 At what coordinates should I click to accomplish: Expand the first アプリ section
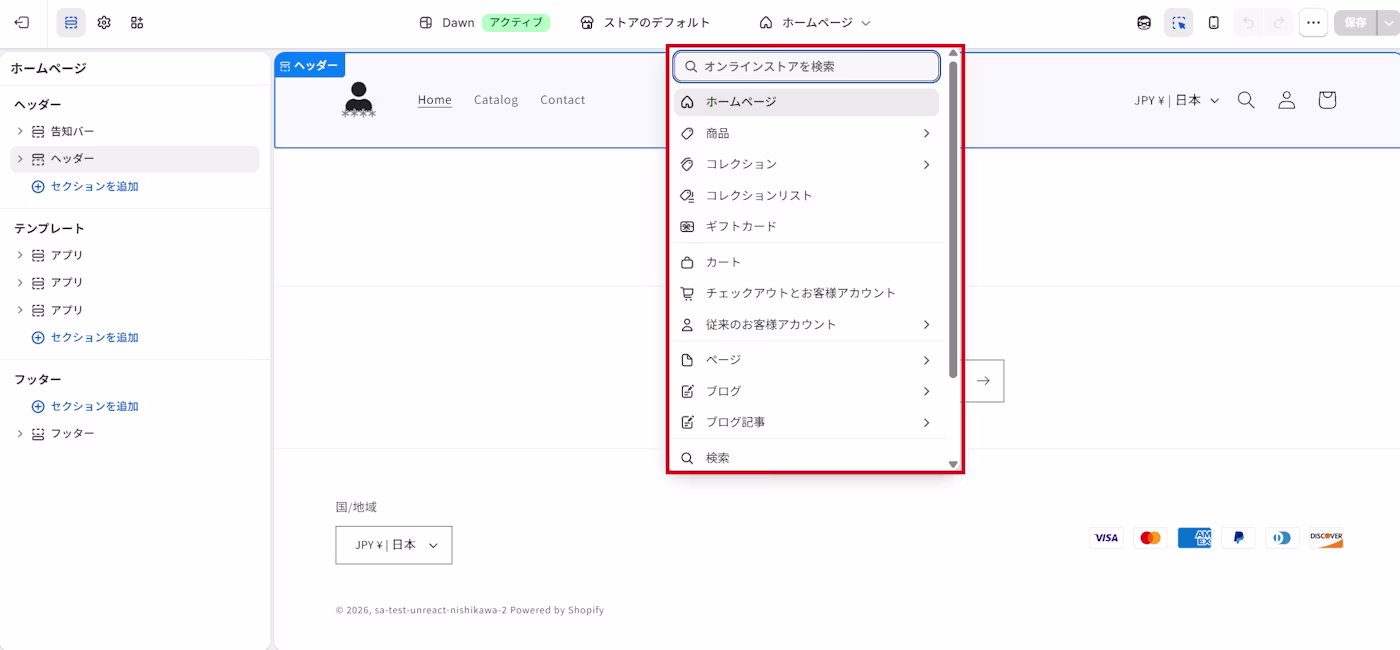[x=20, y=255]
